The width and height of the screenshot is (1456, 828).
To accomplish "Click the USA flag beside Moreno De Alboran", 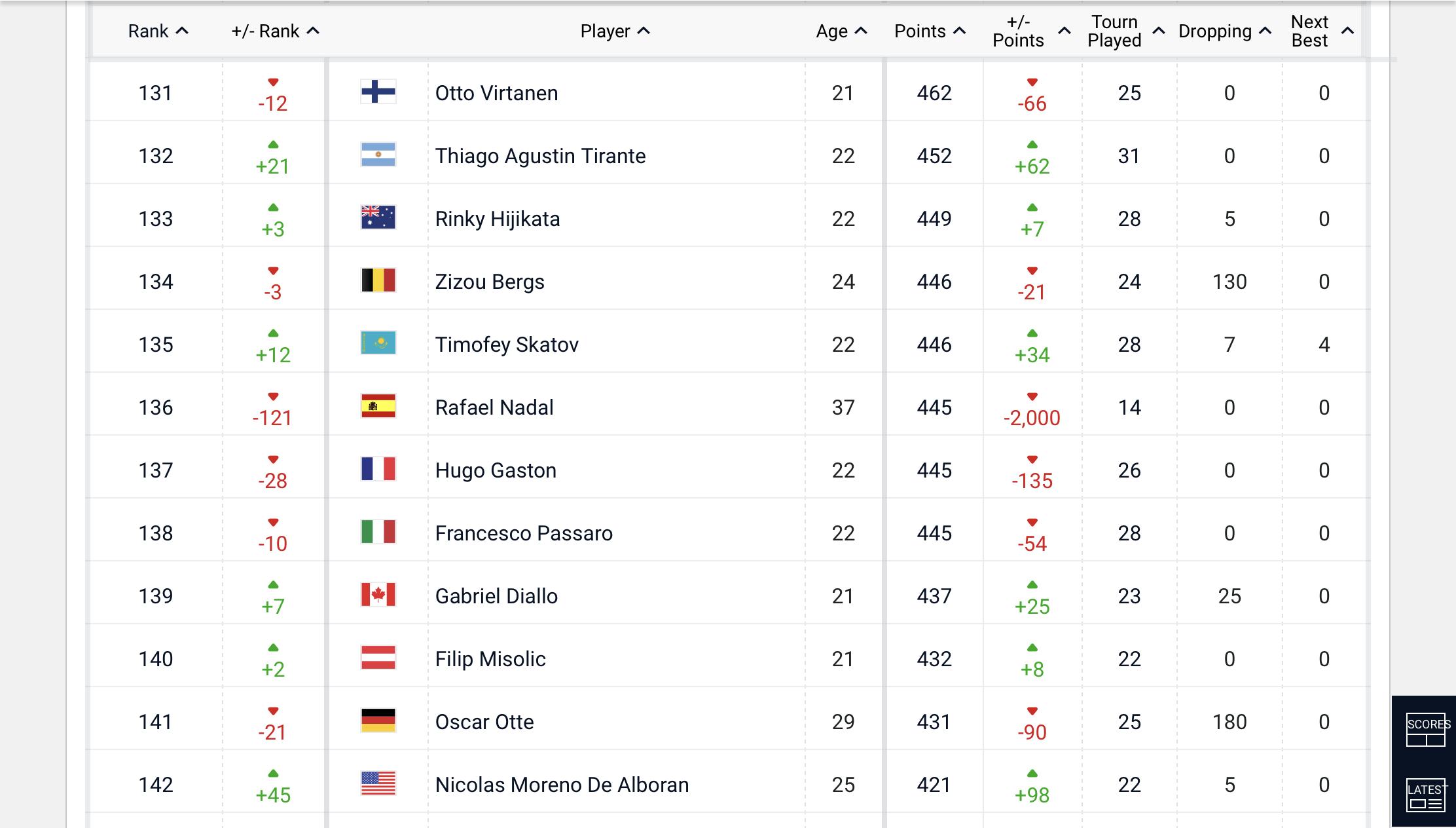I will click(378, 783).
